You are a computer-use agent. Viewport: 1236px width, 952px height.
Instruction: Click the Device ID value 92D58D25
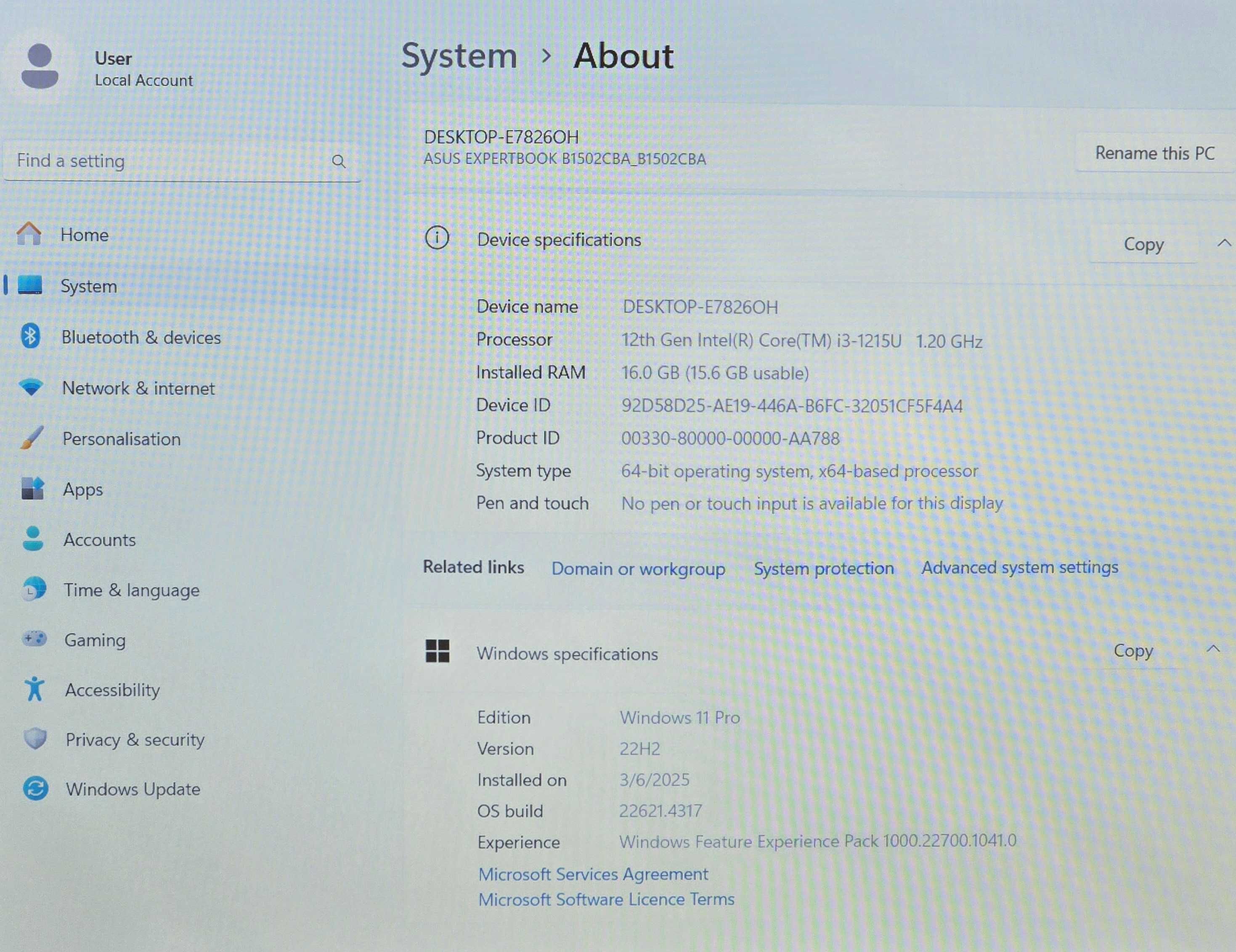[792, 406]
